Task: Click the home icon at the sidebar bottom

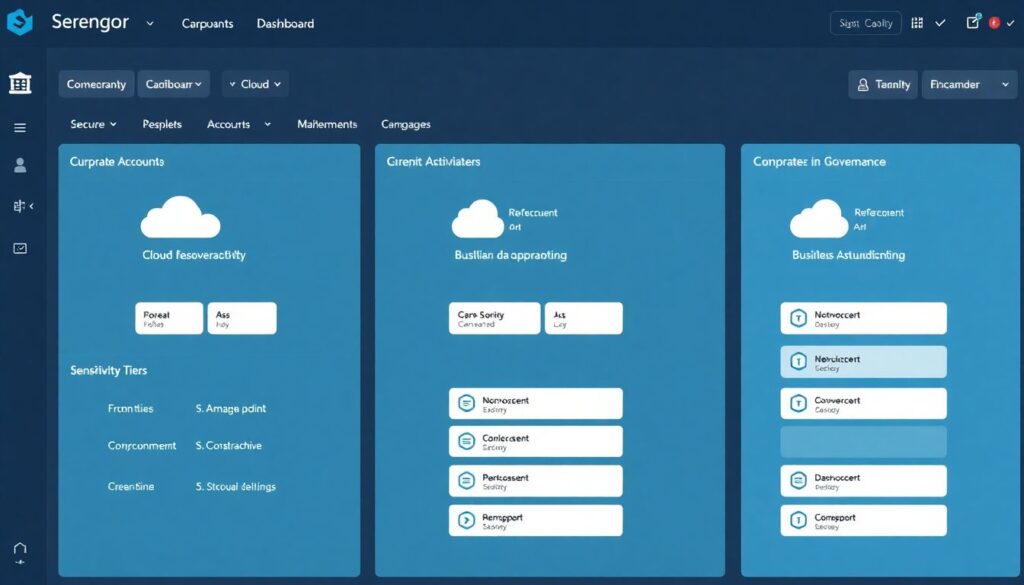Action: pos(20,550)
